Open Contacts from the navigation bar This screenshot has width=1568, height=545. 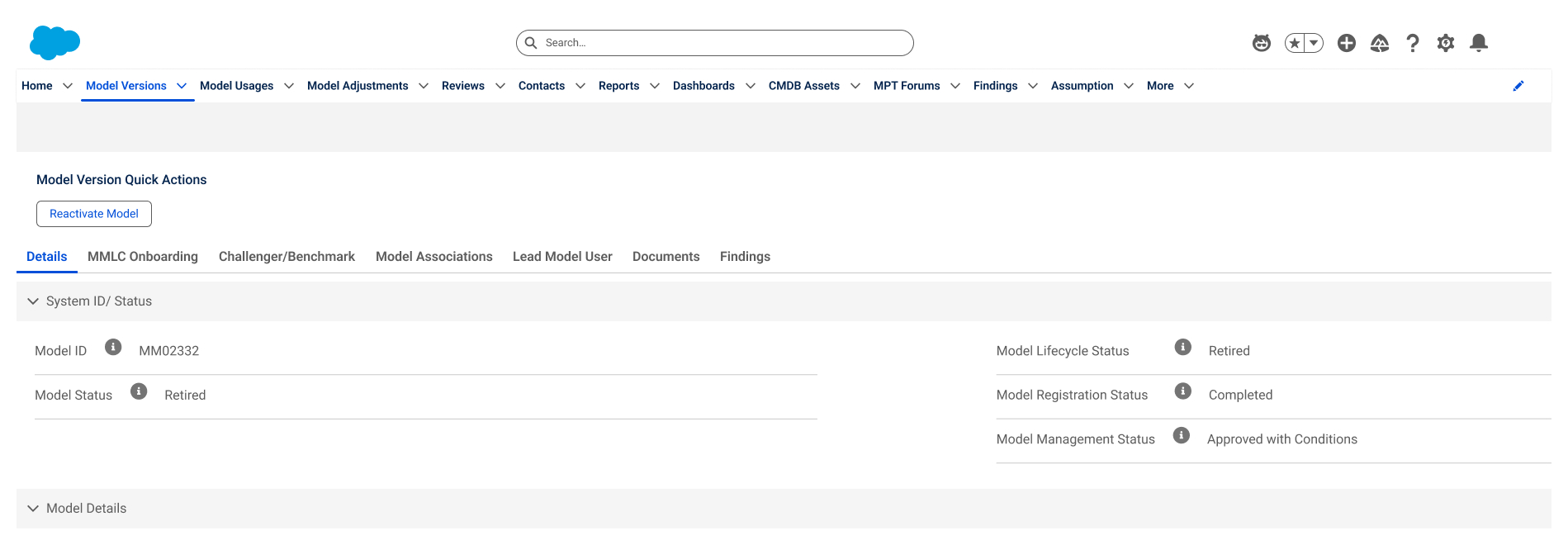(542, 86)
